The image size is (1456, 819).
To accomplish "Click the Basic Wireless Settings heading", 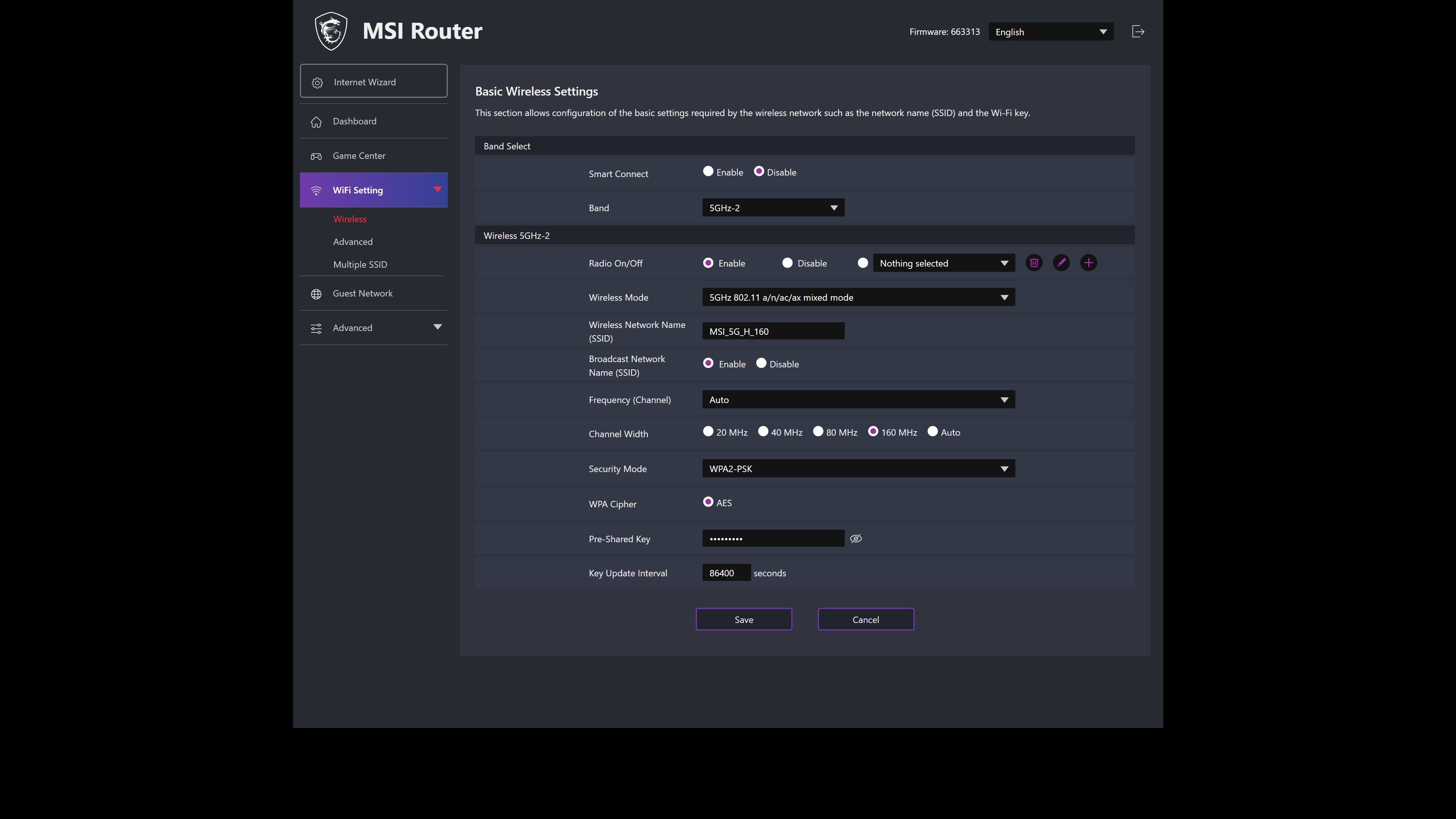I will pos(537,91).
